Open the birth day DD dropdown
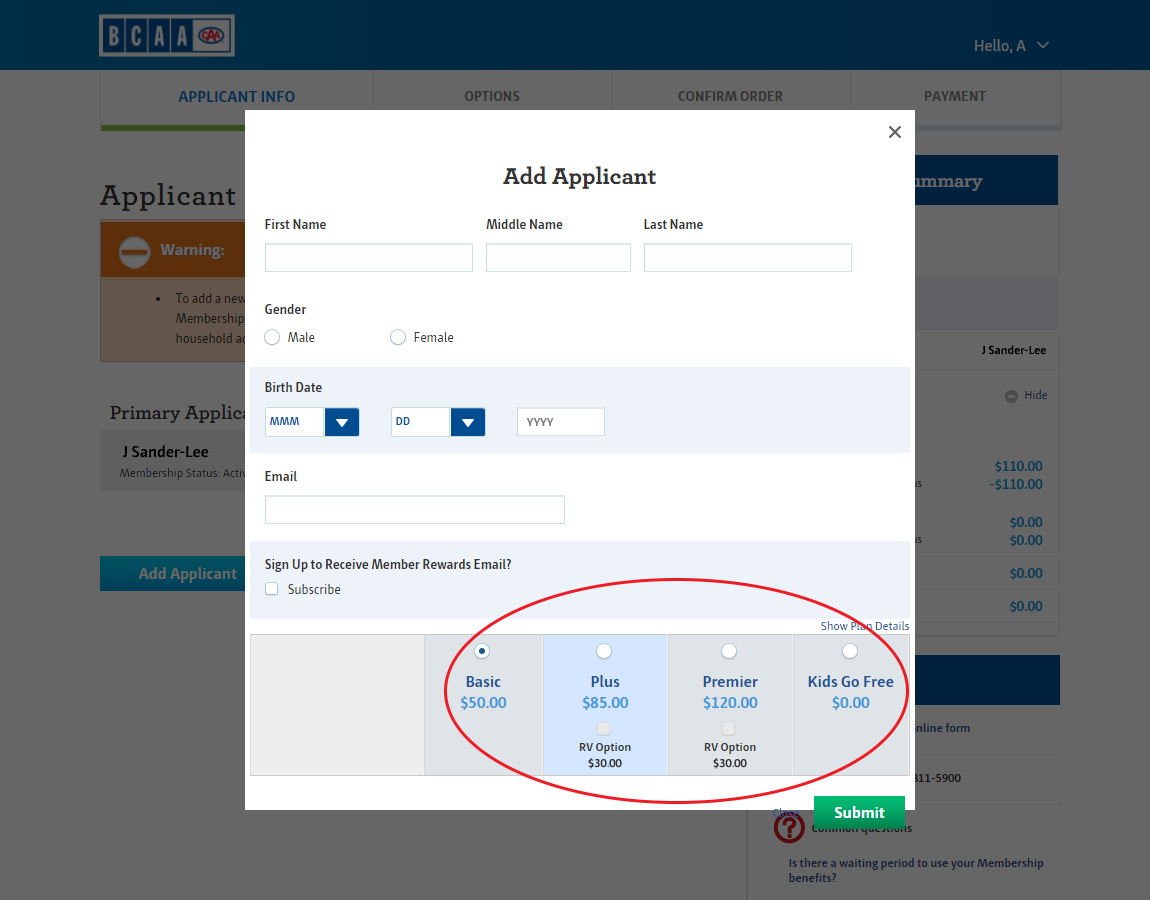 point(467,422)
